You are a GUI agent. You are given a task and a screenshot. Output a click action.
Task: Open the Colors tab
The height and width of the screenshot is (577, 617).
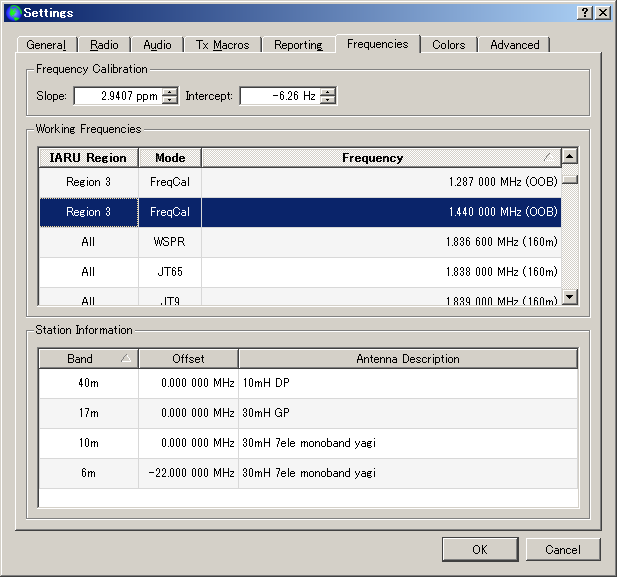pos(449,45)
